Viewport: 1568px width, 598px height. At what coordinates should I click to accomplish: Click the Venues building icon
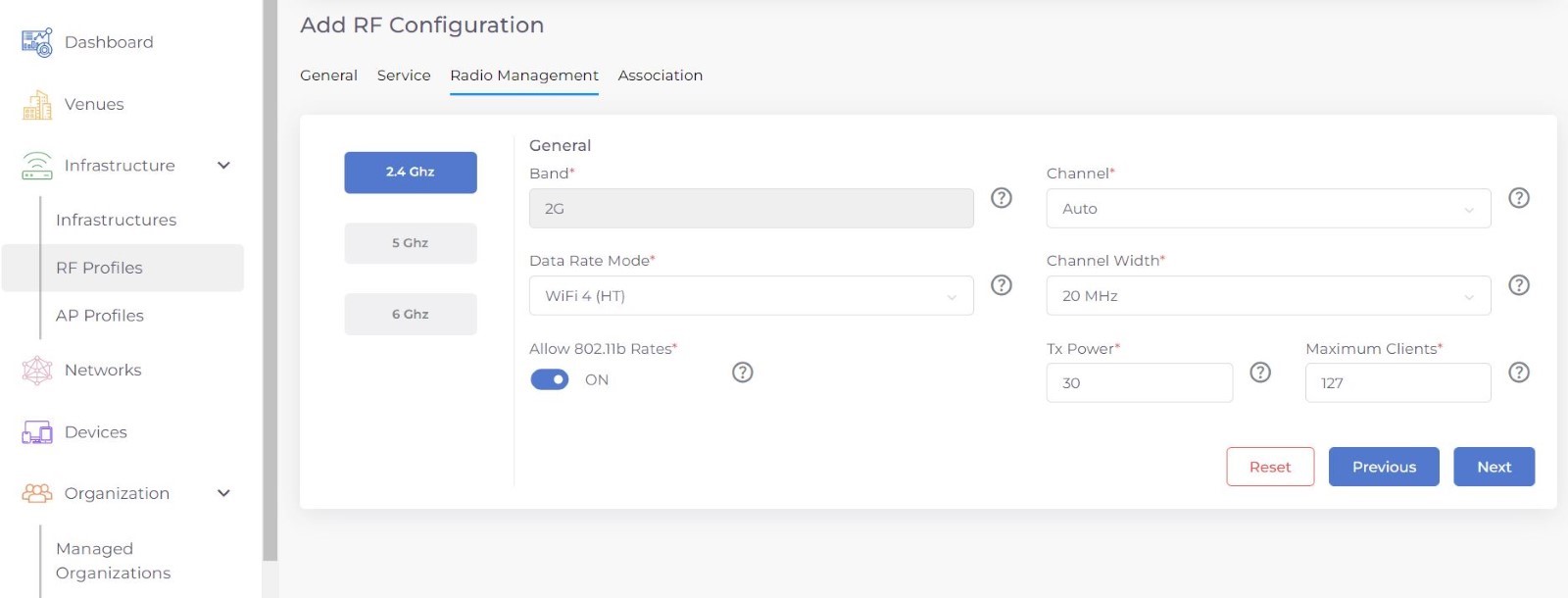pos(37,105)
